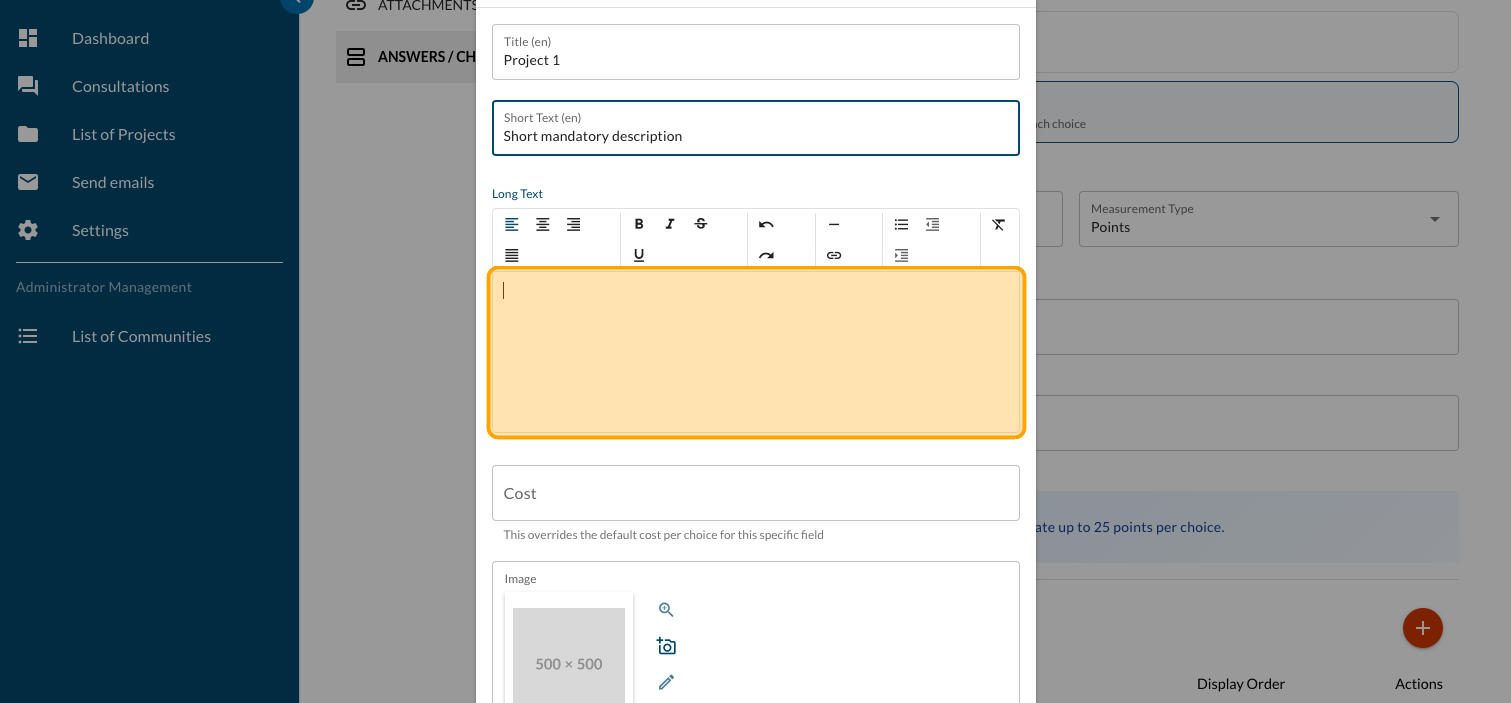Redo the last edit
The image size is (1511, 703).
[x=766, y=256]
